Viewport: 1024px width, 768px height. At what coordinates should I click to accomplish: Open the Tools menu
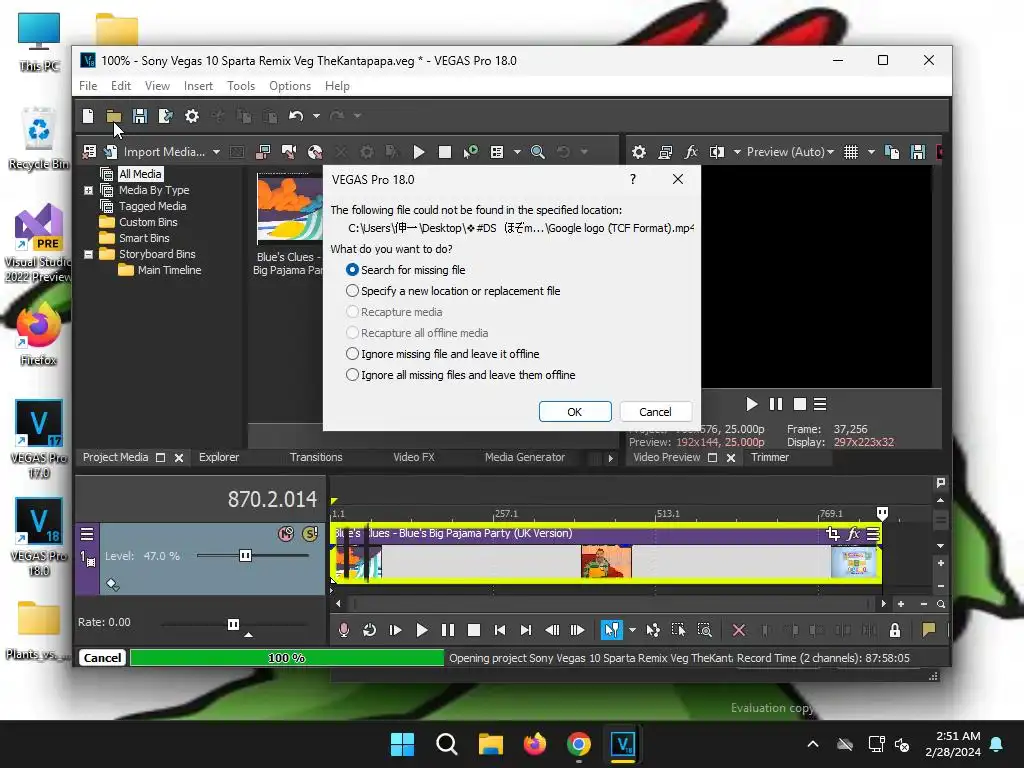241,86
